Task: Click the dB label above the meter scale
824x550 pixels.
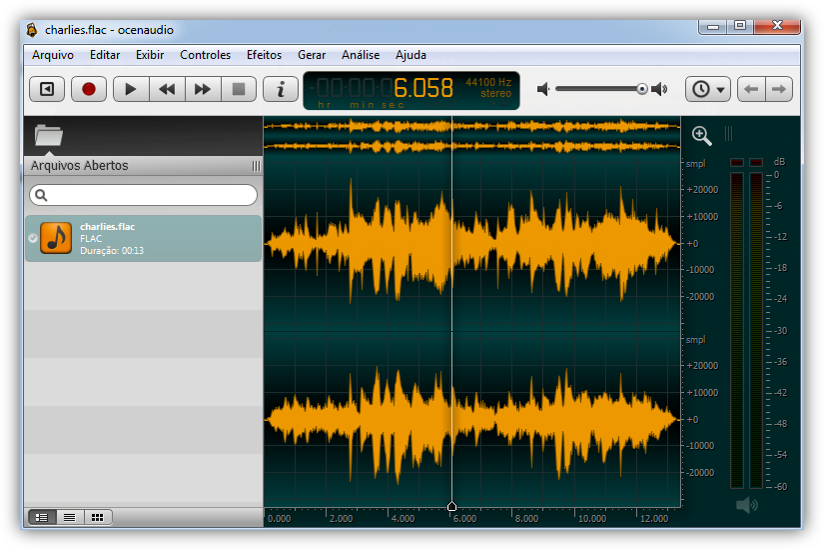Action: point(779,162)
